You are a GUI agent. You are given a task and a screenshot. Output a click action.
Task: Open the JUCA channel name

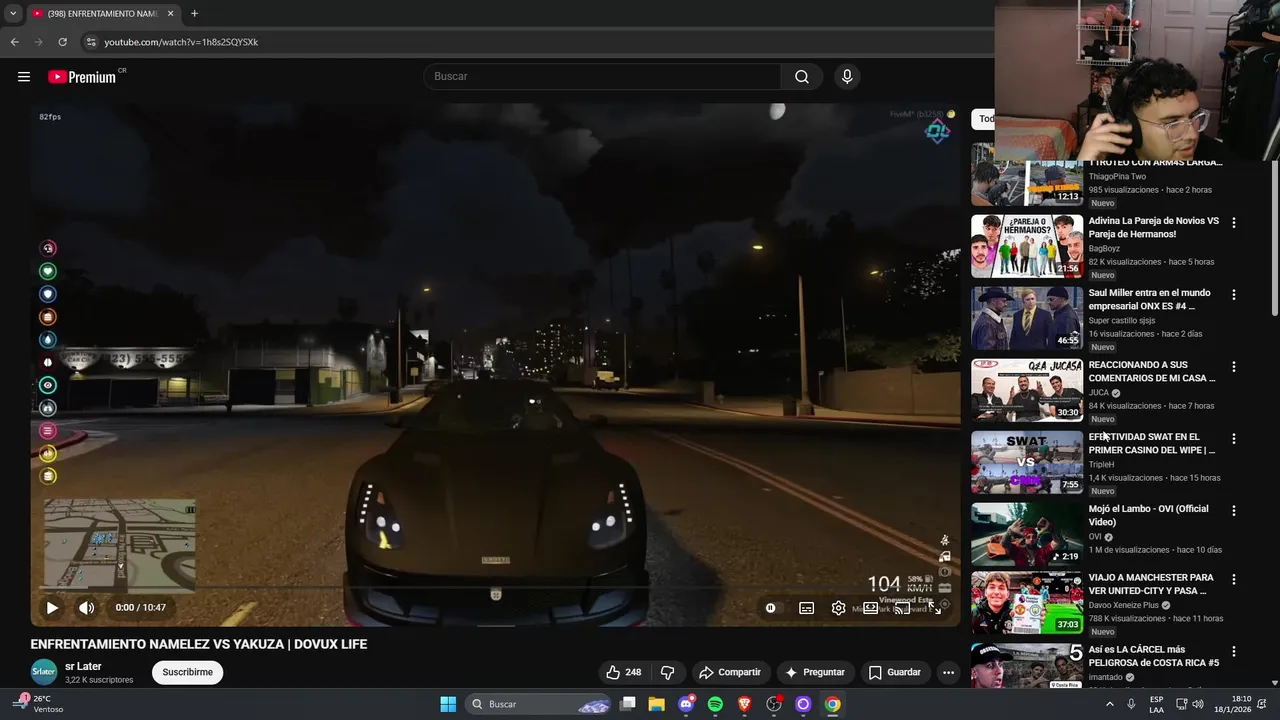tap(1099, 393)
